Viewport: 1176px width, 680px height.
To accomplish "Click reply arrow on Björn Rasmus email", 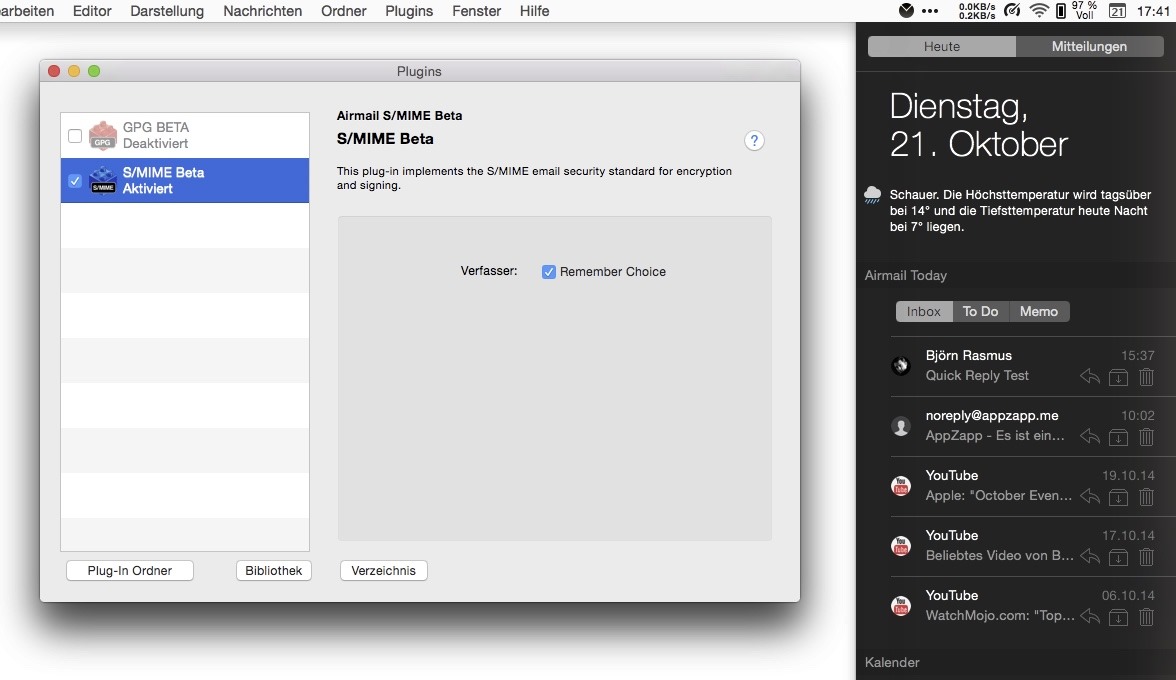I will click(x=1090, y=377).
